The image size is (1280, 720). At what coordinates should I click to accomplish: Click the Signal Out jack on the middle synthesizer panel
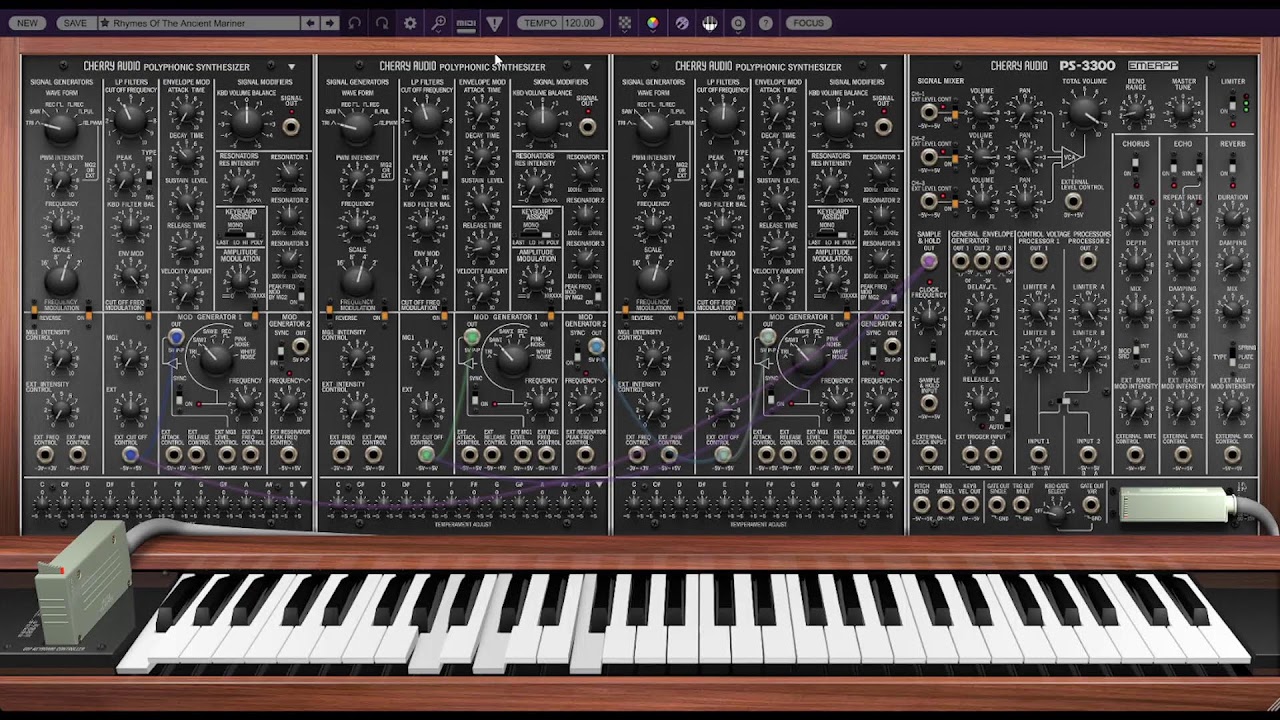(x=587, y=127)
